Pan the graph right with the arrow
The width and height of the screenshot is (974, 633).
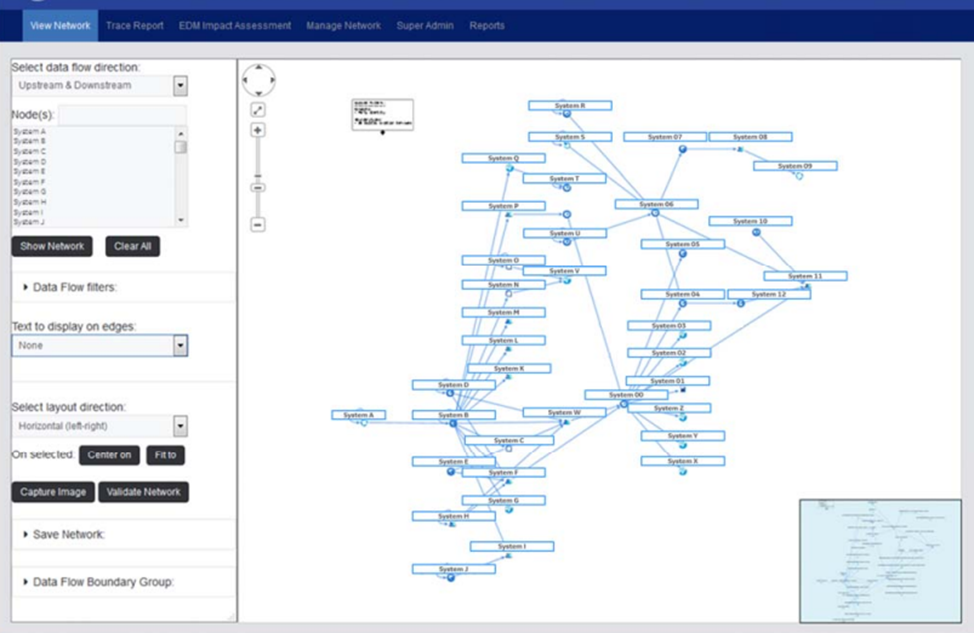coord(271,80)
